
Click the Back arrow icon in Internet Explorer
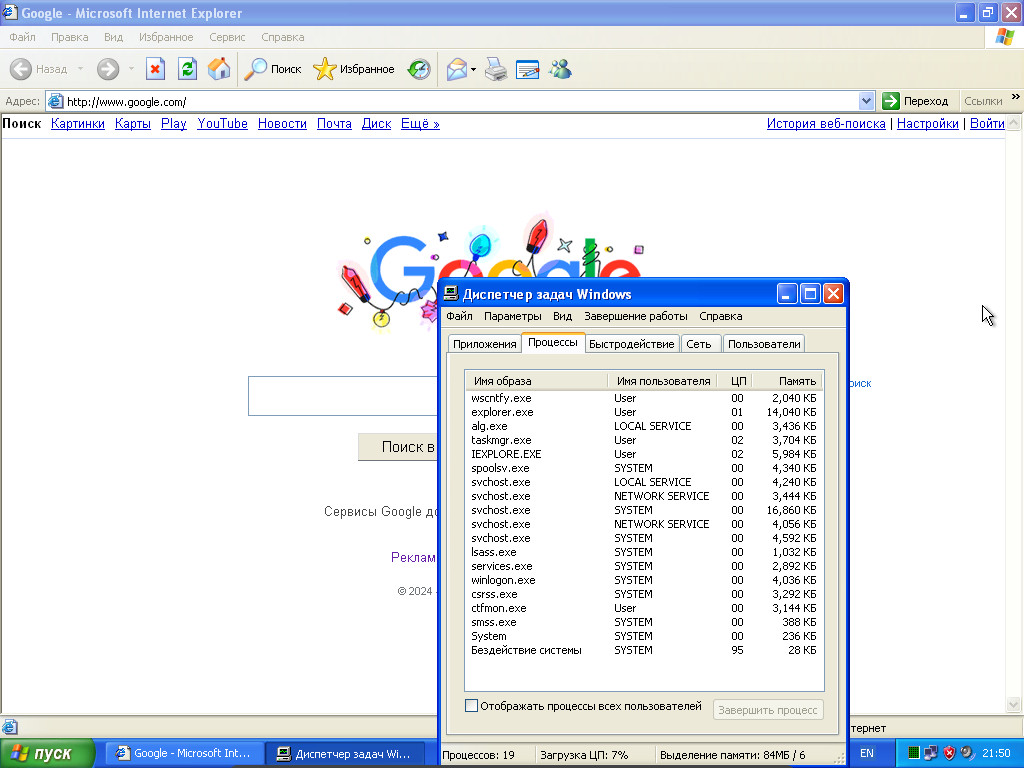coord(21,69)
